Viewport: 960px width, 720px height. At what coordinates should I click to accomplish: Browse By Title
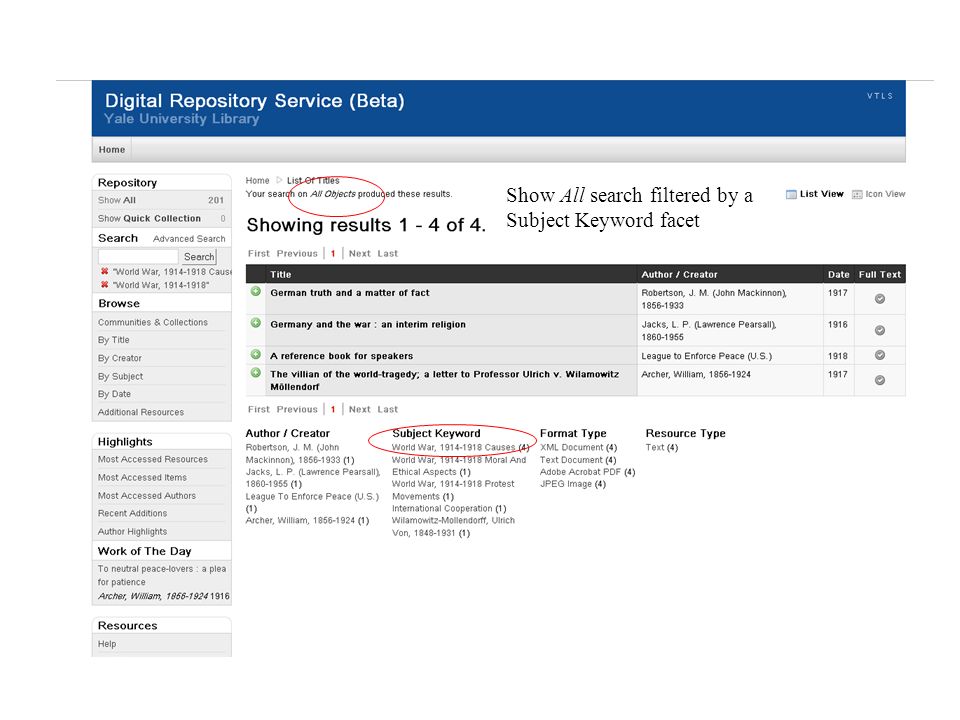pos(113,340)
